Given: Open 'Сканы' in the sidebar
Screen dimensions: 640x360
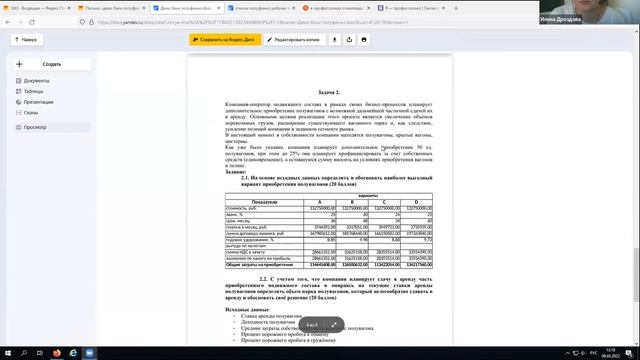Looking at the screenshot, I should click(31, 113).
